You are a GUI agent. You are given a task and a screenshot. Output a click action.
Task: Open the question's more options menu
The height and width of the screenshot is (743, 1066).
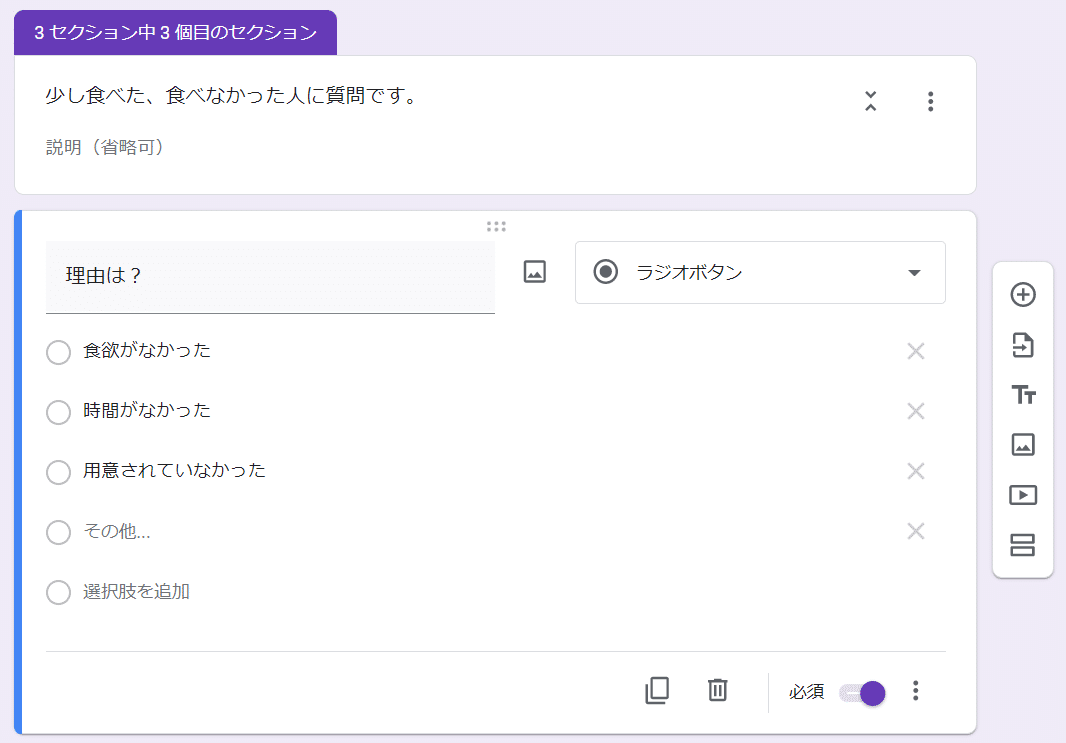[x=916, y=691]
